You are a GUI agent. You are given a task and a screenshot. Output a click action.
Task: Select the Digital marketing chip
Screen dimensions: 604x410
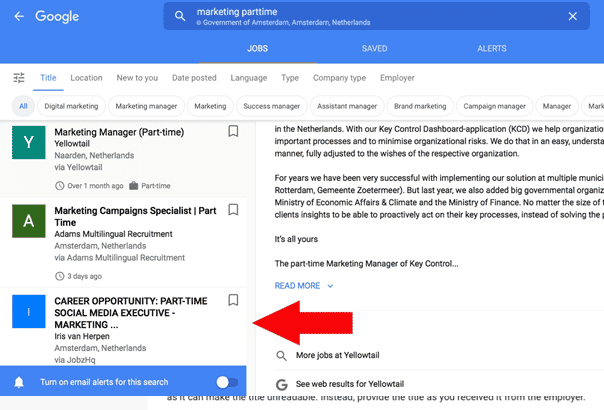(71, 106)
